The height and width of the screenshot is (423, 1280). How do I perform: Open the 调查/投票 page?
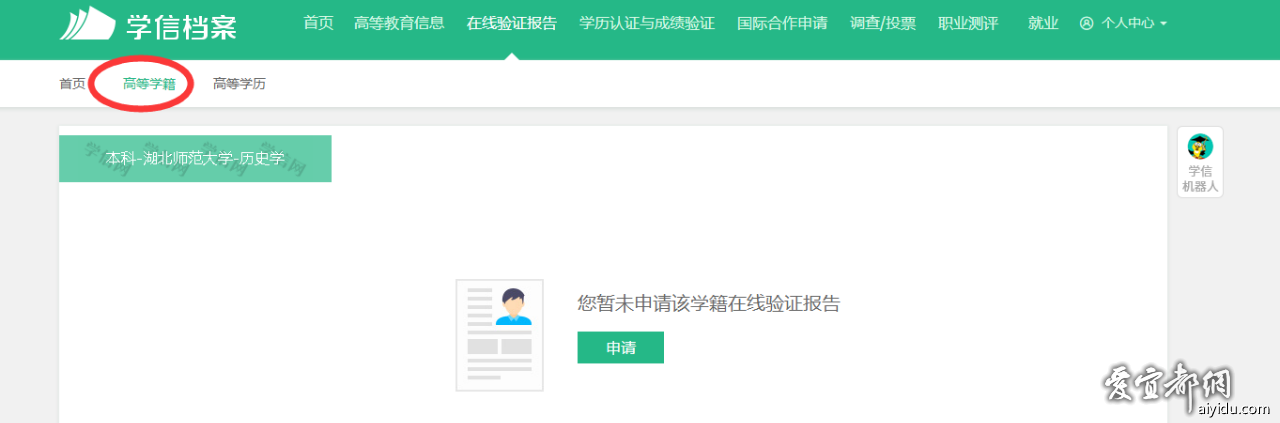[882, 23]
